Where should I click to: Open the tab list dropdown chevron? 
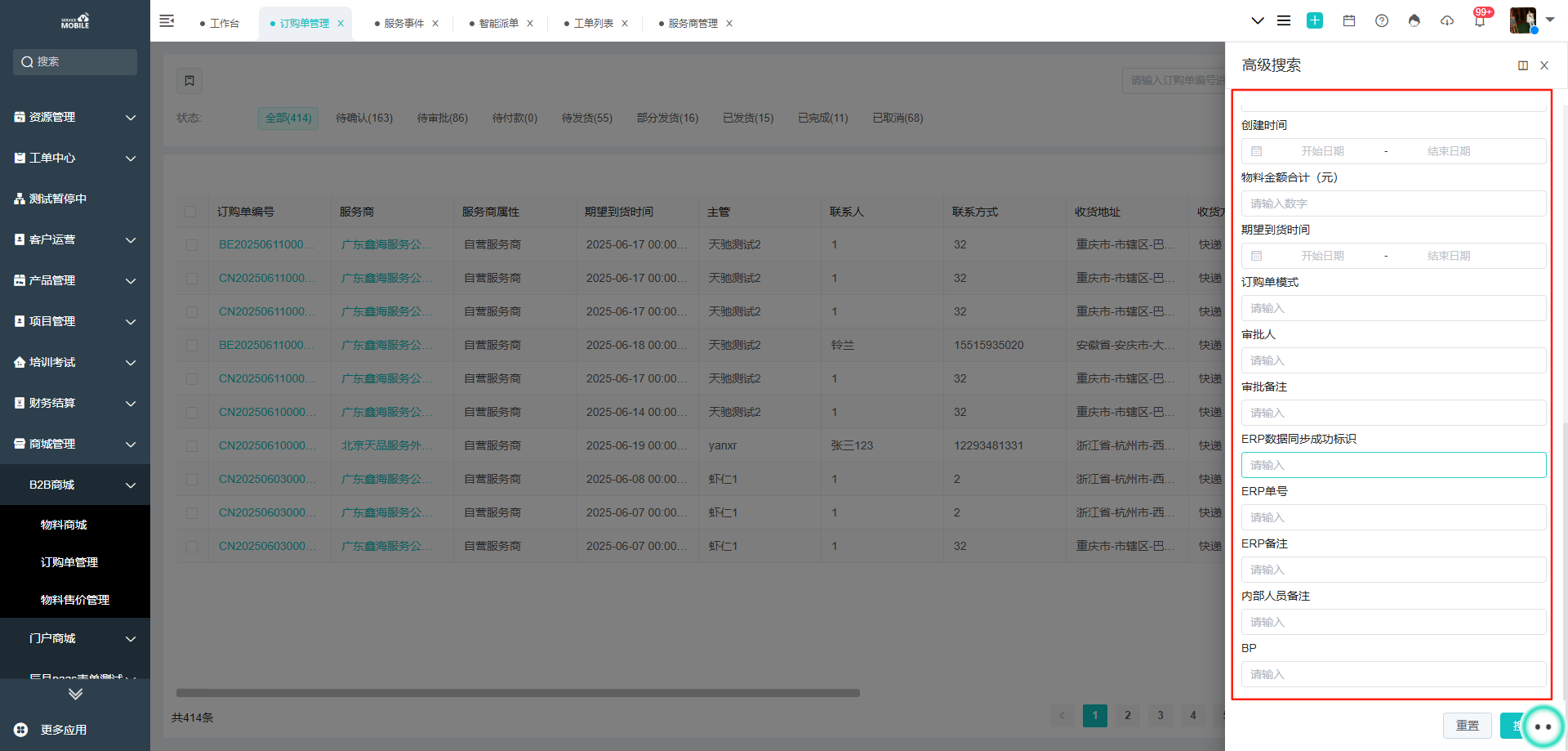[1258, 20]
